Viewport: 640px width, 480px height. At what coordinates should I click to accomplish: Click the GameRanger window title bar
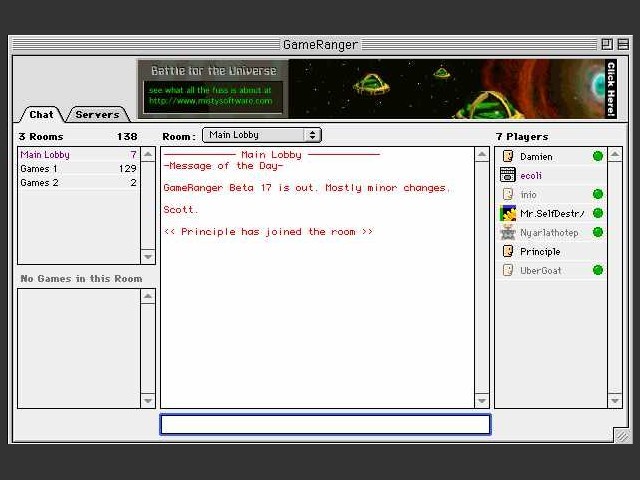(x=320, y=44)
